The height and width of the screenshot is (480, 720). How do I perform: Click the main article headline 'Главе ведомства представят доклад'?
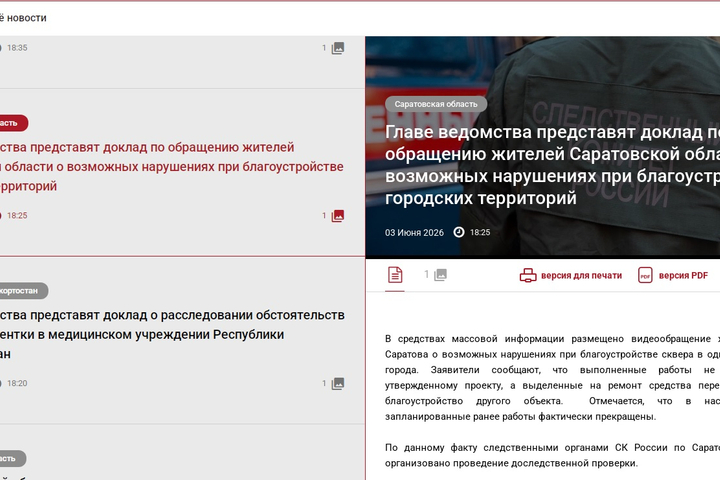click(x=552, y=164)
